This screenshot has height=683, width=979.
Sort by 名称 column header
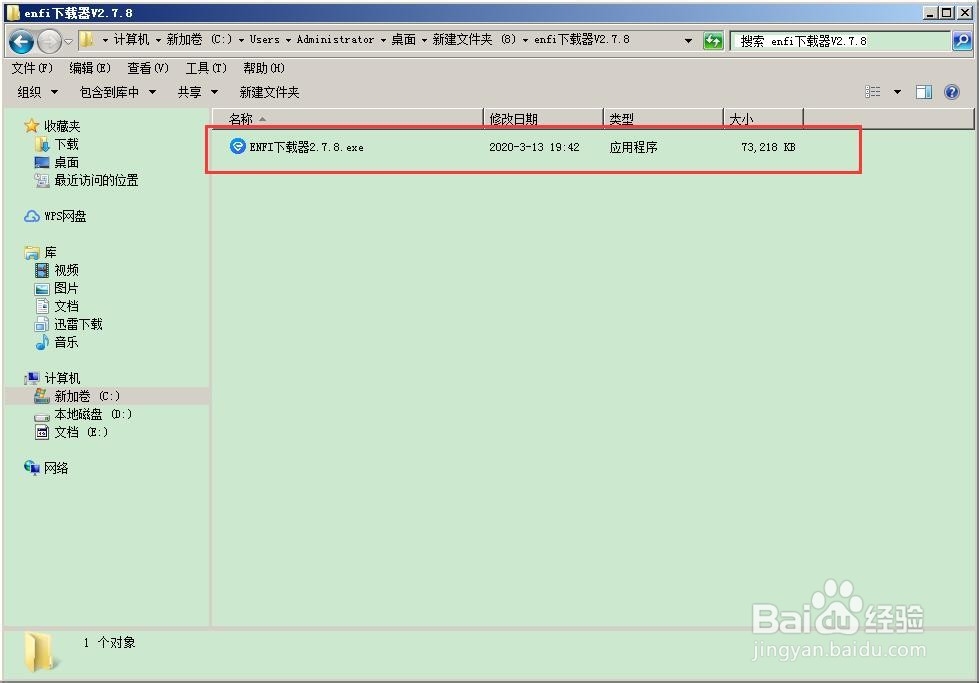coord(348,119)
